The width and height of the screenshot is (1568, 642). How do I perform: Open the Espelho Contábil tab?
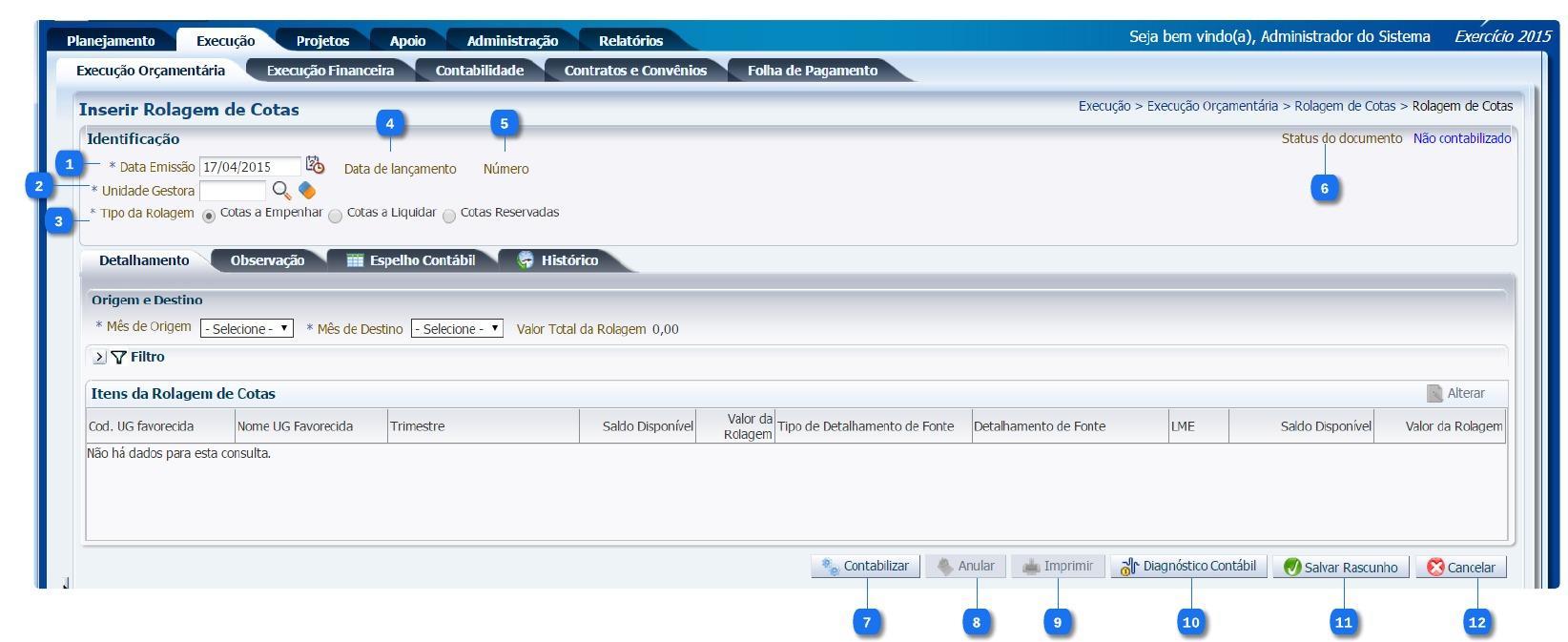point(411,260)
